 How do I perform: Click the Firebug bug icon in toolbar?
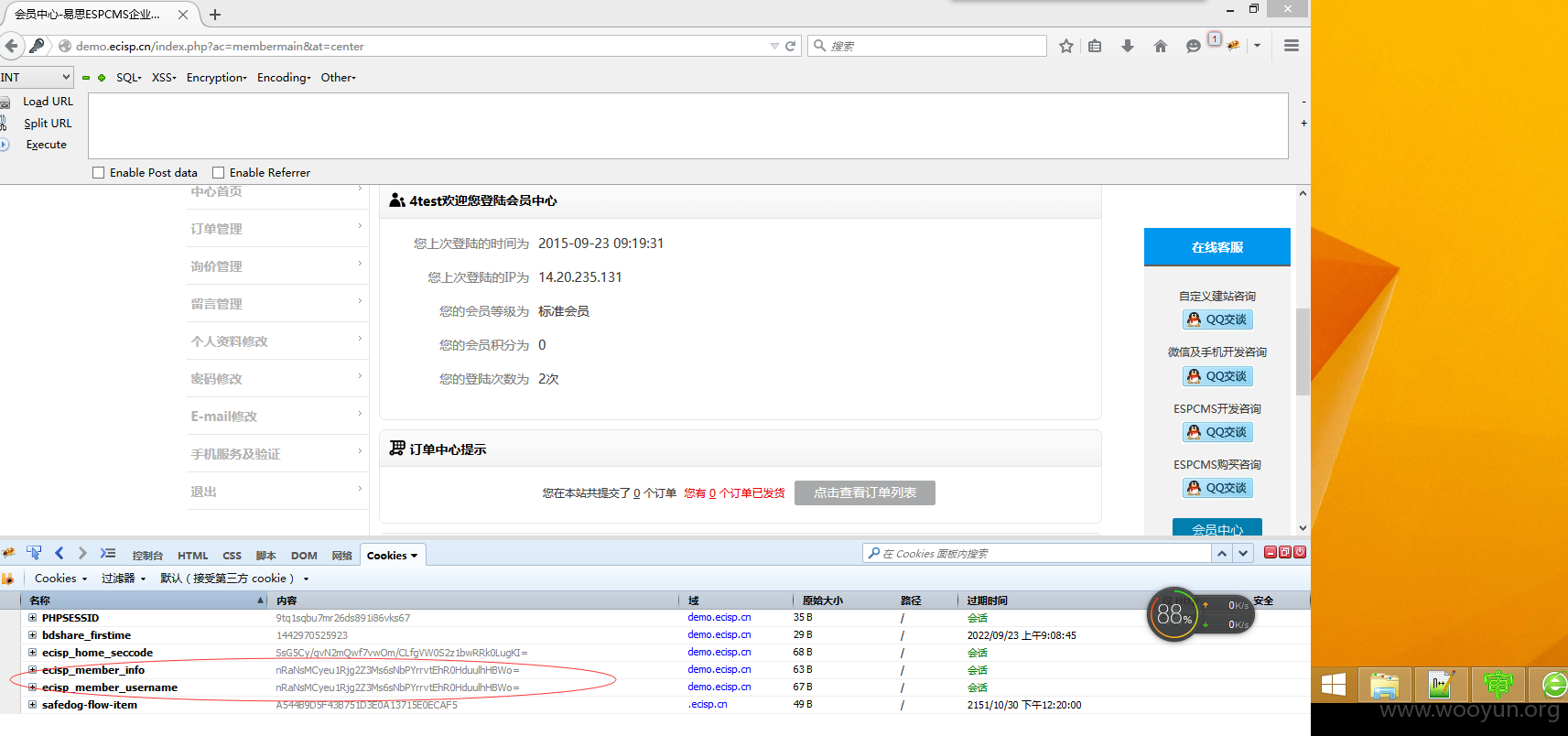pyautogui.click(x=1234, y=46)
